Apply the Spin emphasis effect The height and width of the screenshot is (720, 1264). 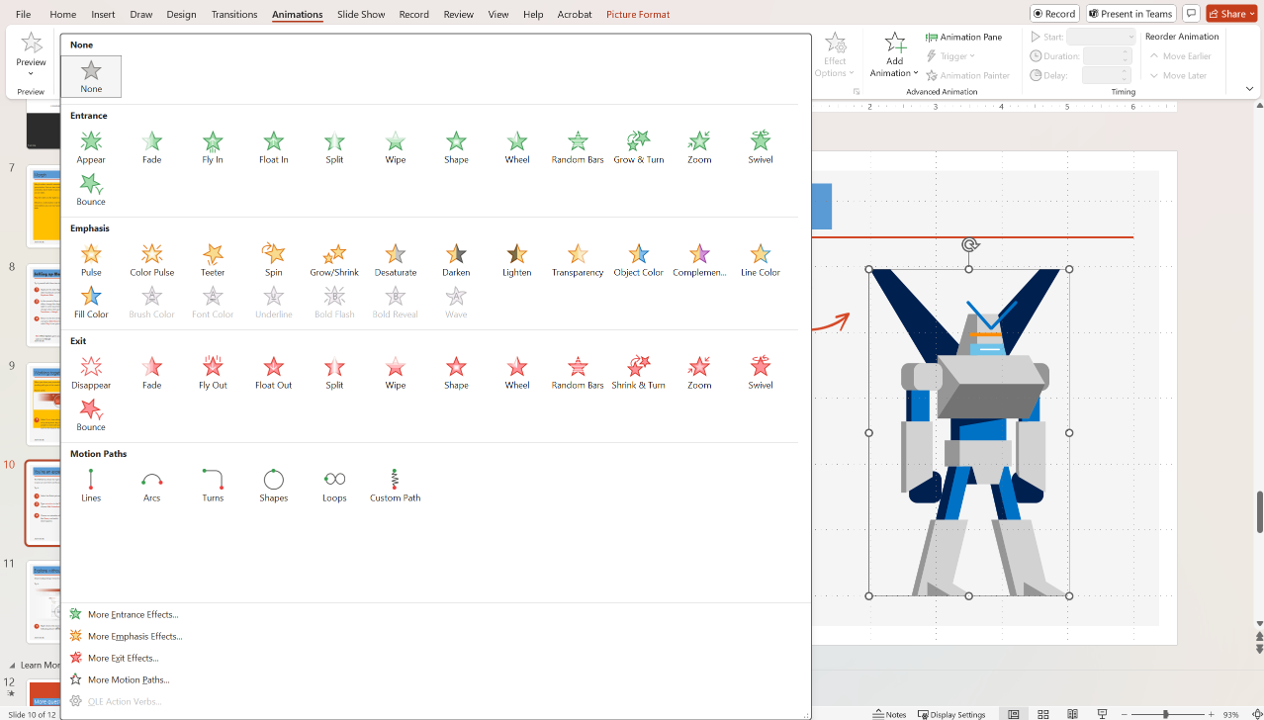coord(273,258)
